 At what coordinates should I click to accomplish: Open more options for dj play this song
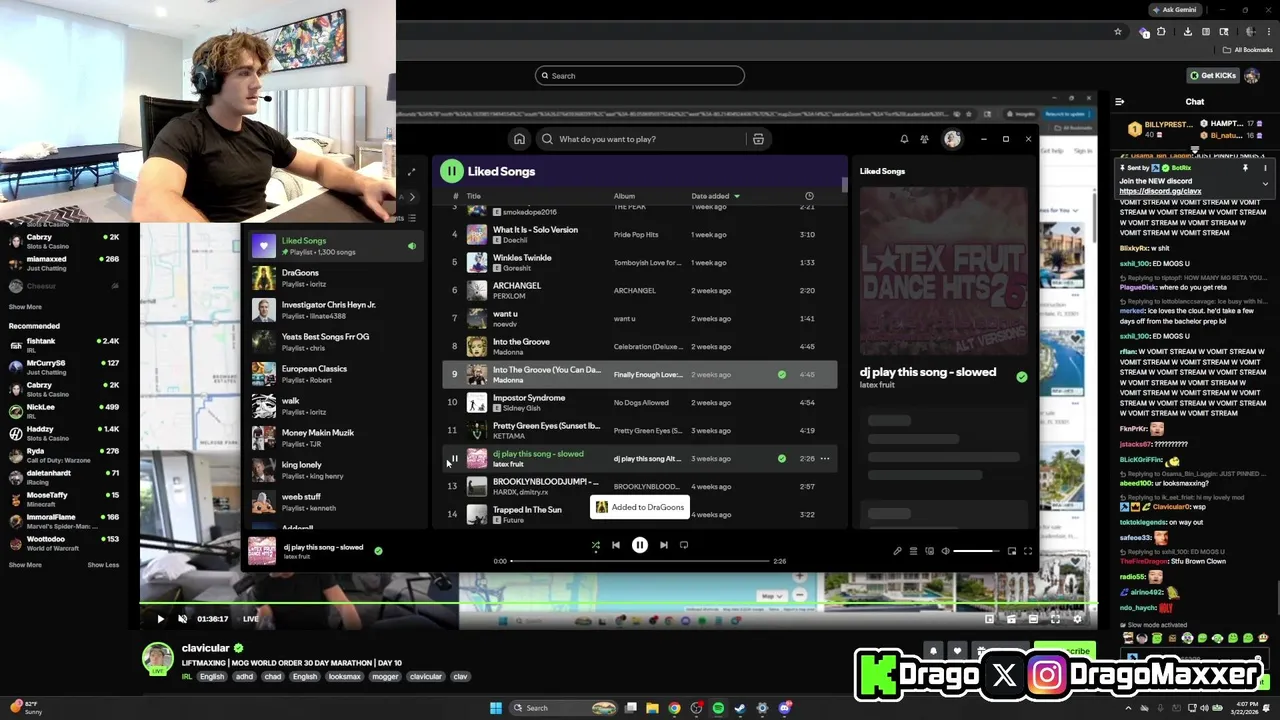coord(825,458)
